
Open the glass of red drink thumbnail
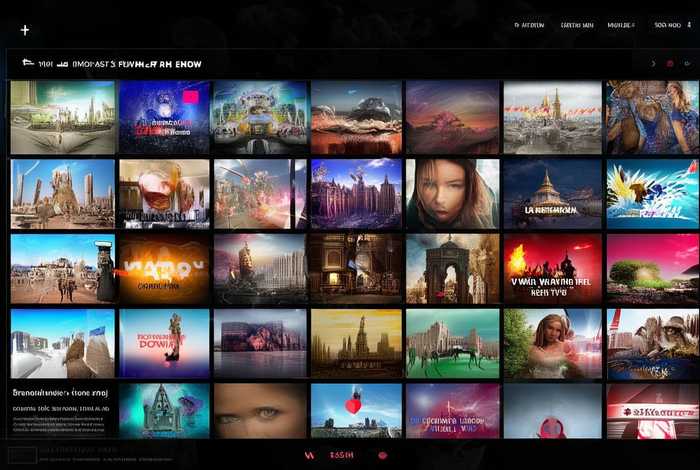164,194
